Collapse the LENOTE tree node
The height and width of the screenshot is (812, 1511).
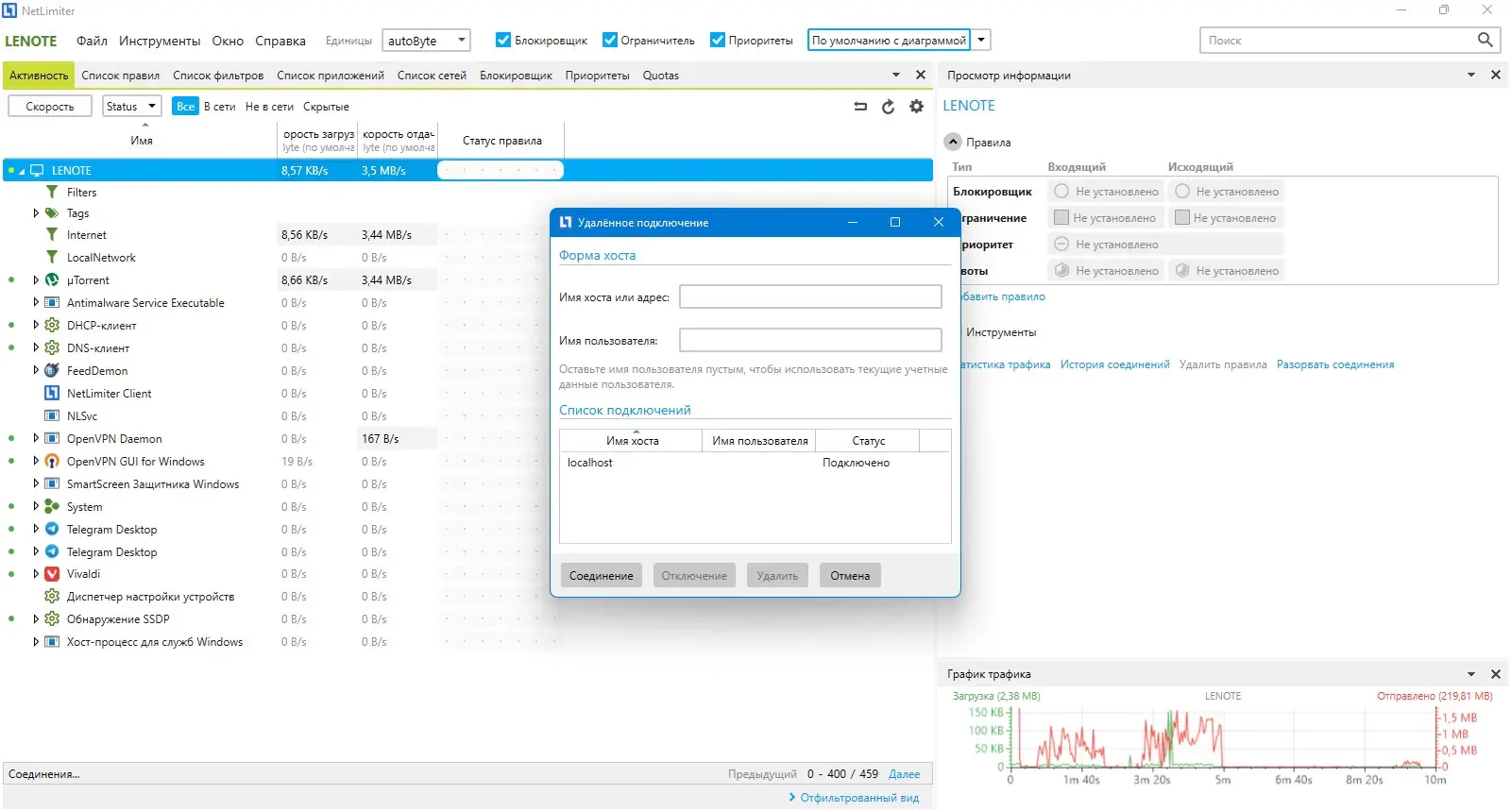pos(22,171)
